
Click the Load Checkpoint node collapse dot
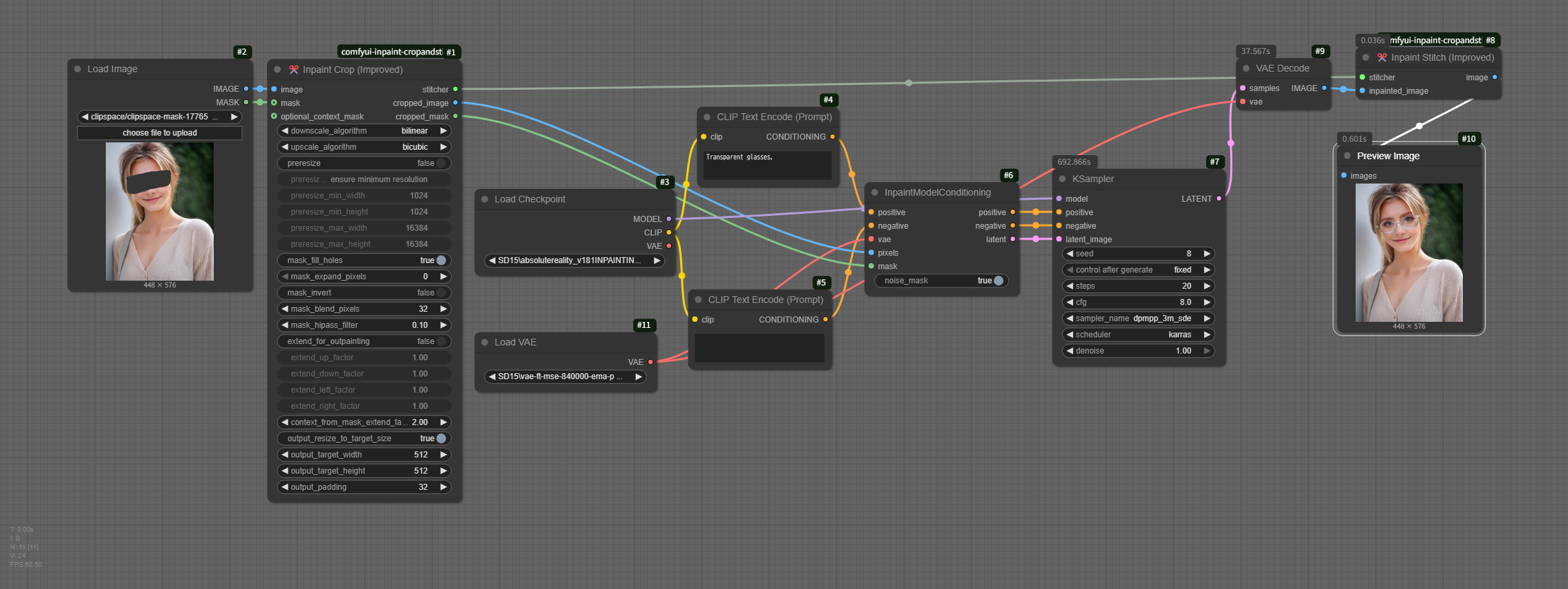pos(485,199)
